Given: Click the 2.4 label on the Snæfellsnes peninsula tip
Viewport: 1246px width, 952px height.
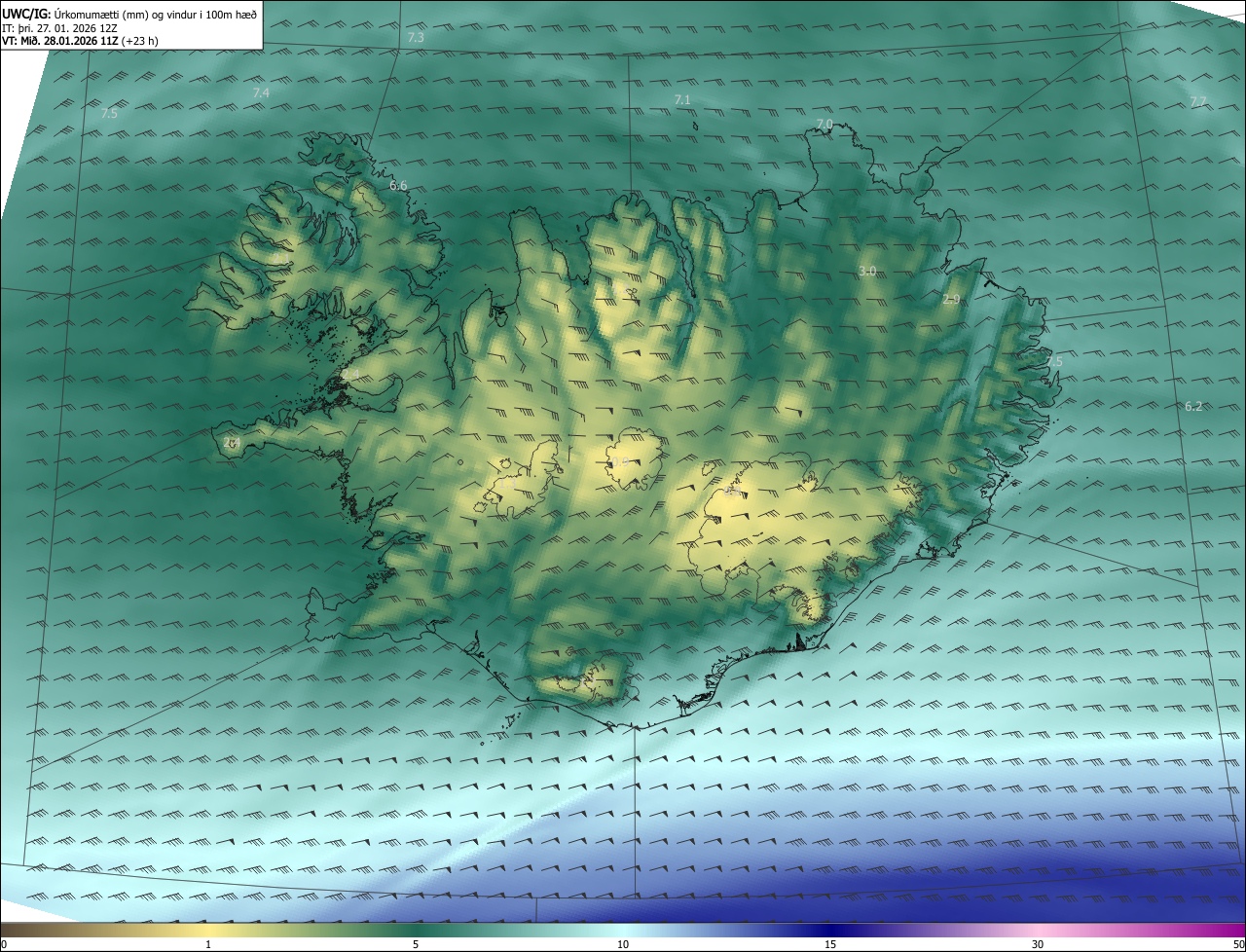Looking at the screenshot, I should (231, 442).
